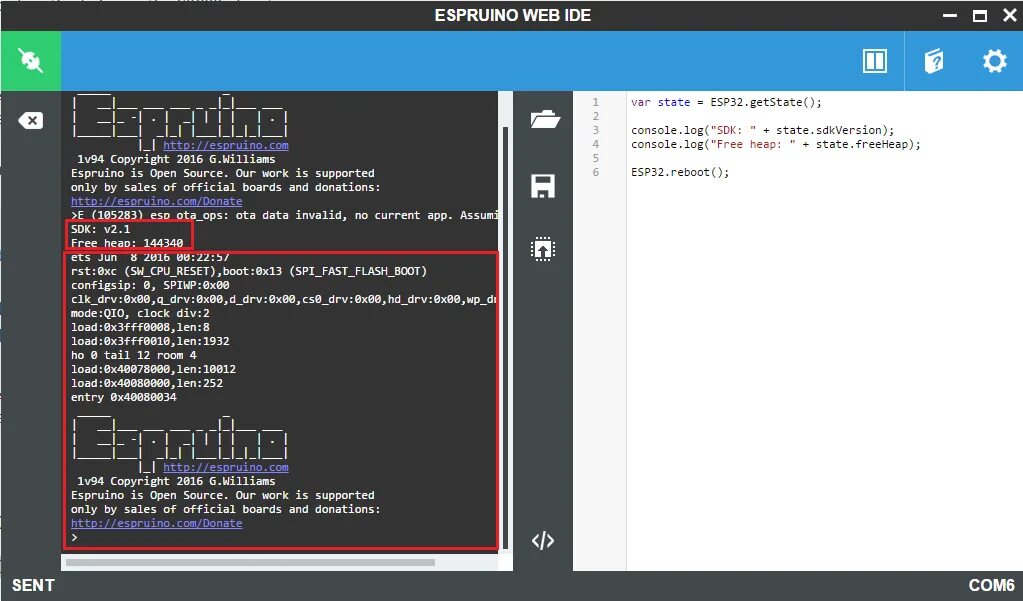Click the 'entry 0x40080034' terminal line
The image size is (1023, 601).
tap(124, 397)
